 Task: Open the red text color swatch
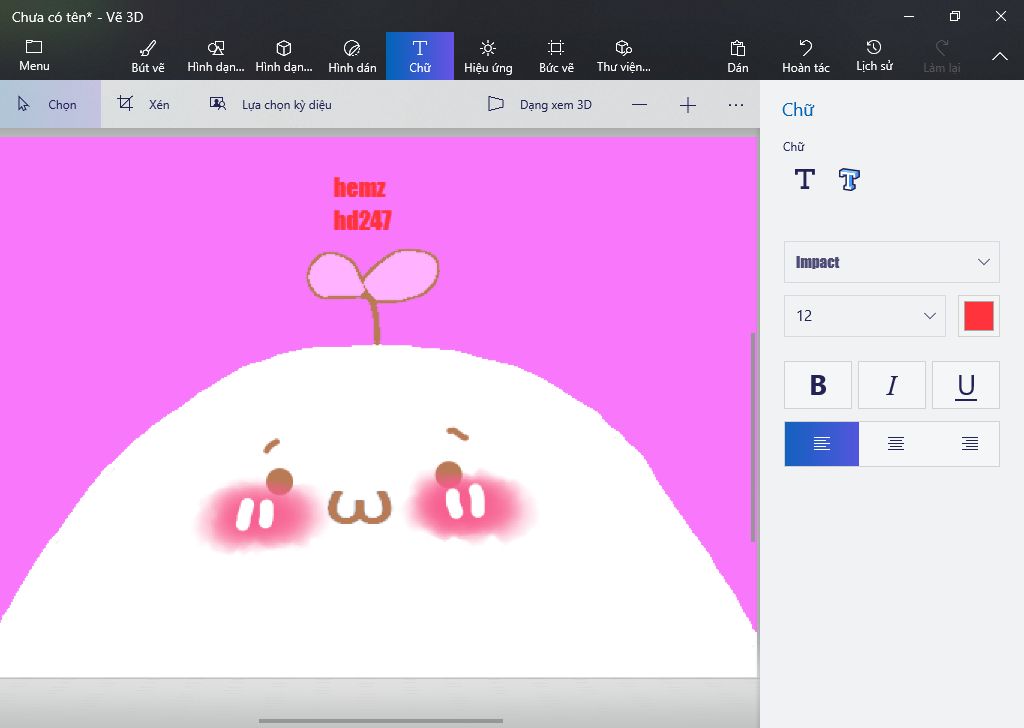tap(979, 316)
